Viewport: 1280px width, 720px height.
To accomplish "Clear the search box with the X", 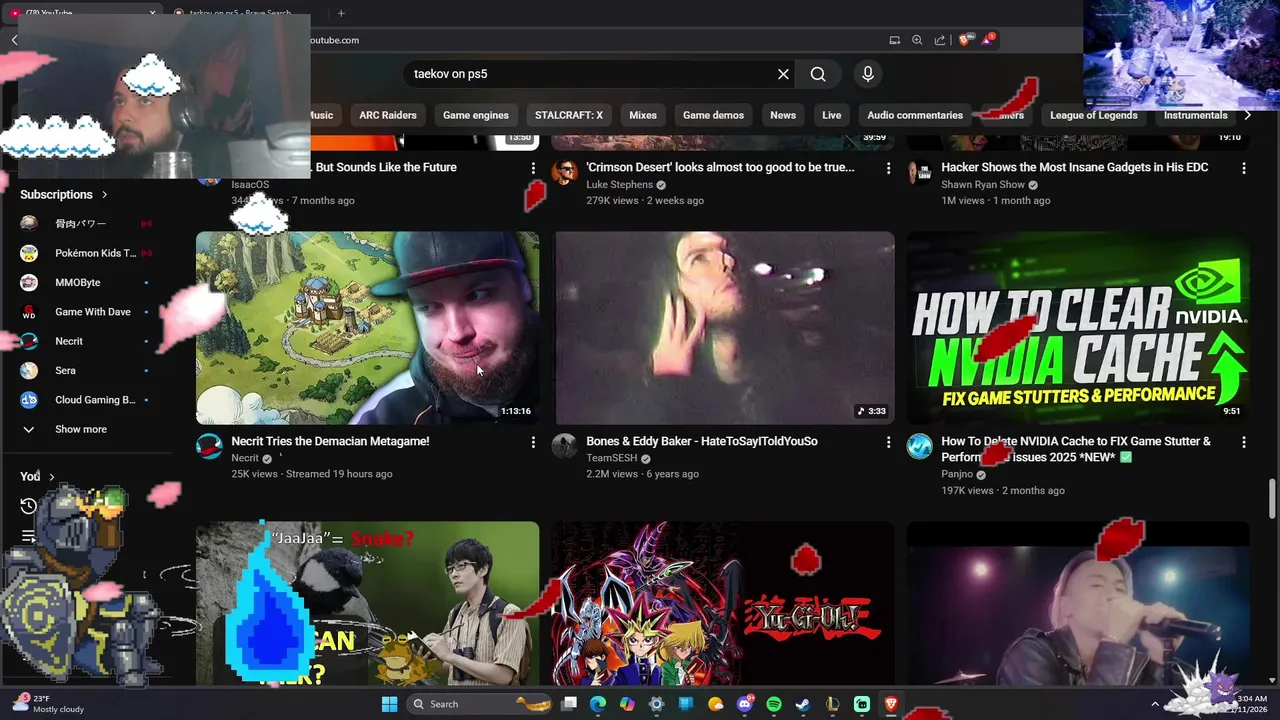I will [x=783, y=74].
